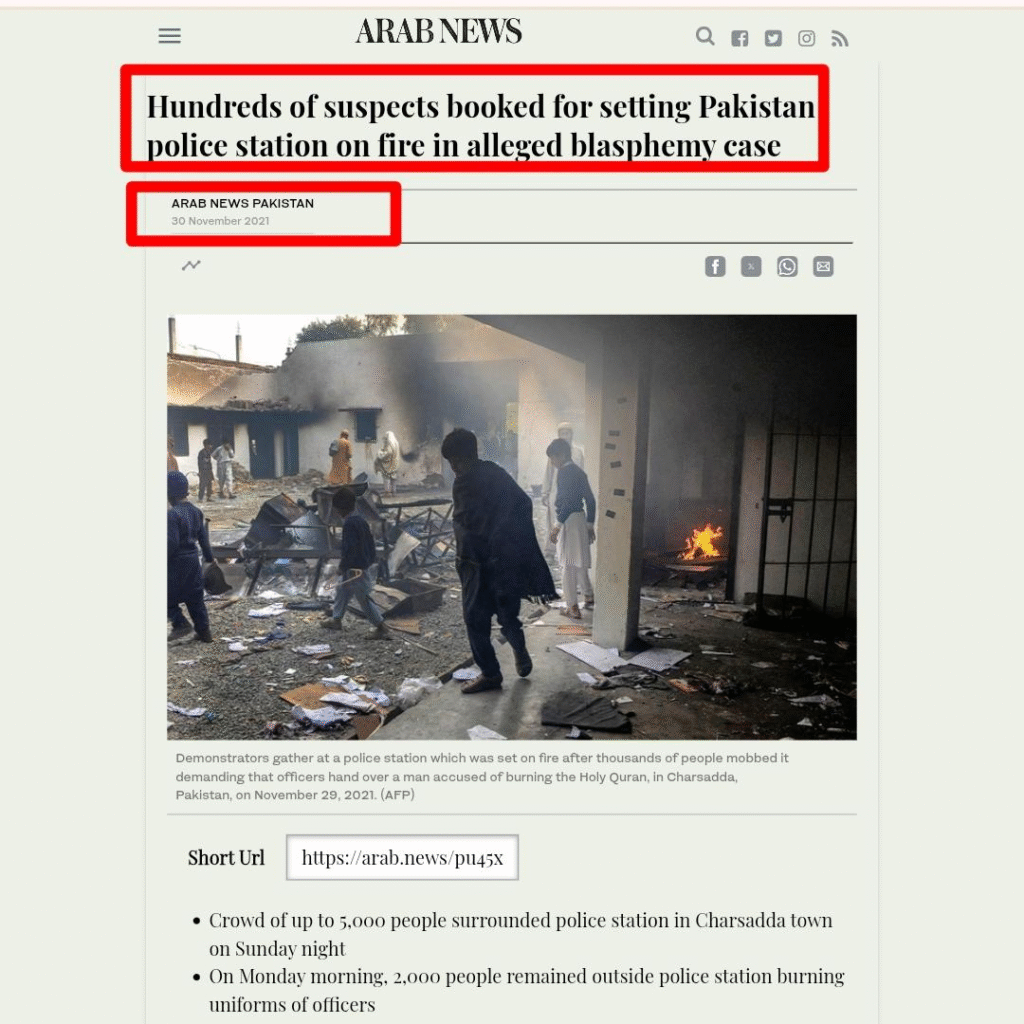Share article on X
The height and width of the screenshot is (1024, 1024).
(751, 266)
